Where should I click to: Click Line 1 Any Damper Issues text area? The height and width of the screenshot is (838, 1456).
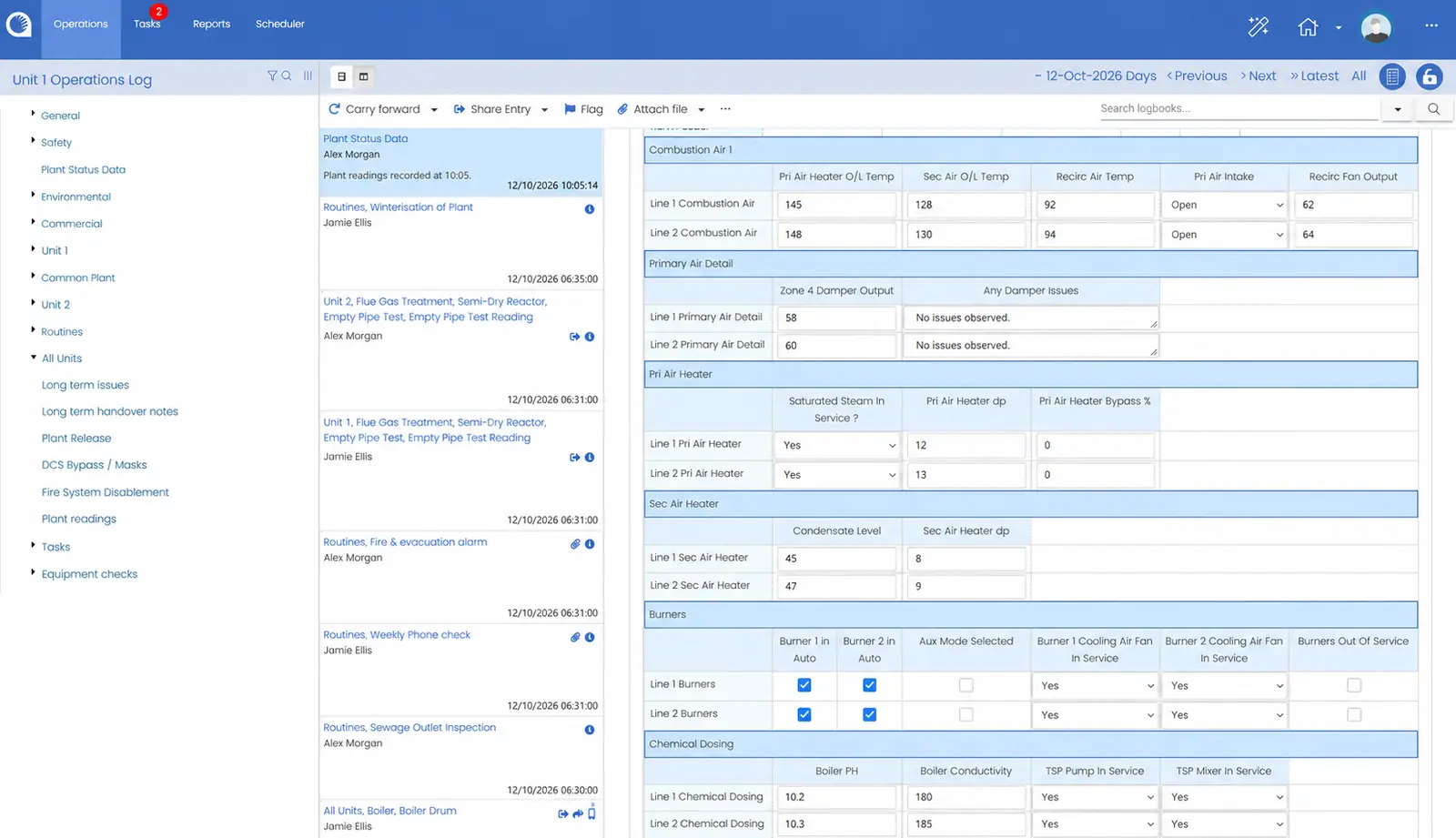(1031, 318)
